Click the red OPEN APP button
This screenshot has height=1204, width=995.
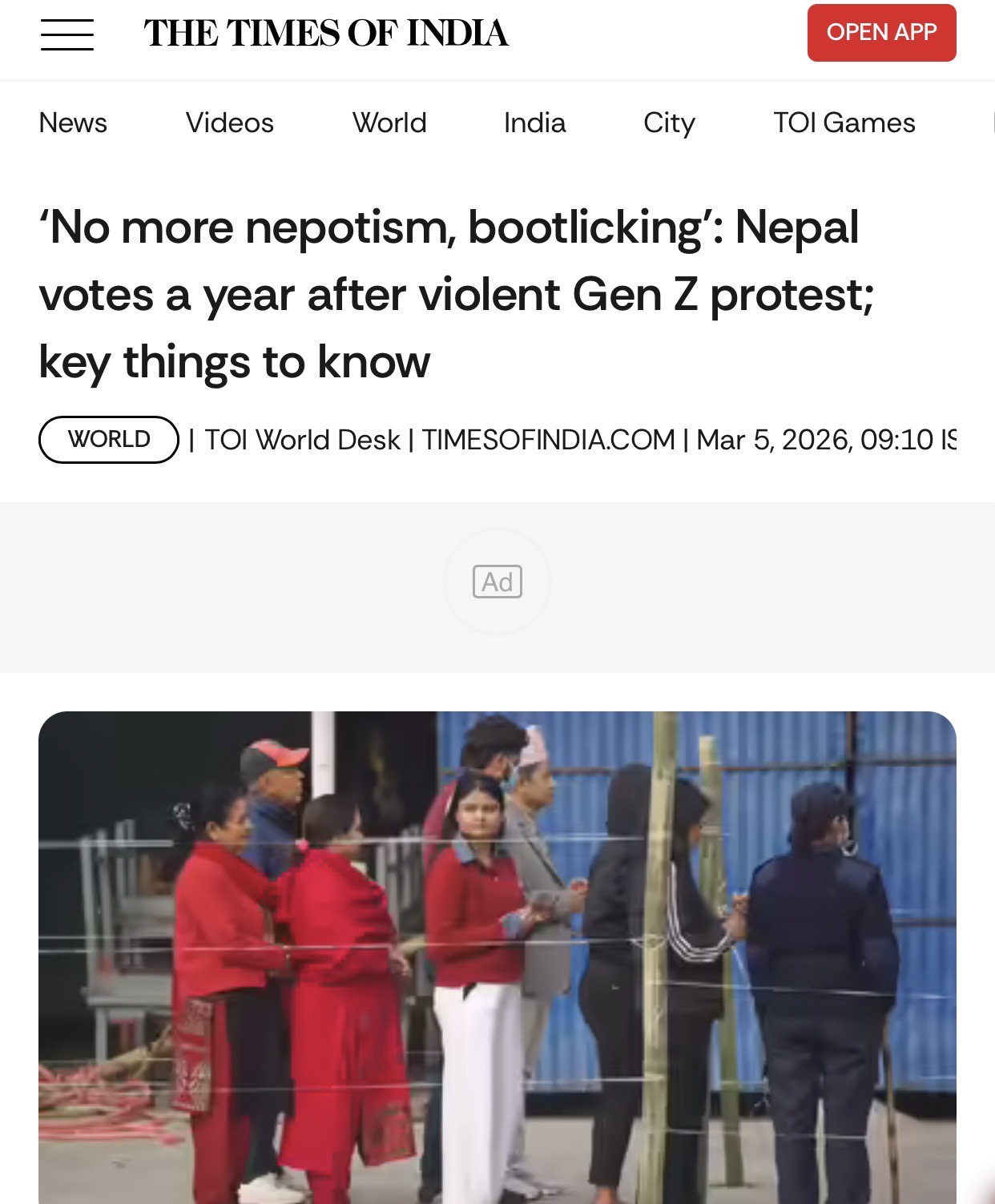pyautogui.click(x=881, y=33)
